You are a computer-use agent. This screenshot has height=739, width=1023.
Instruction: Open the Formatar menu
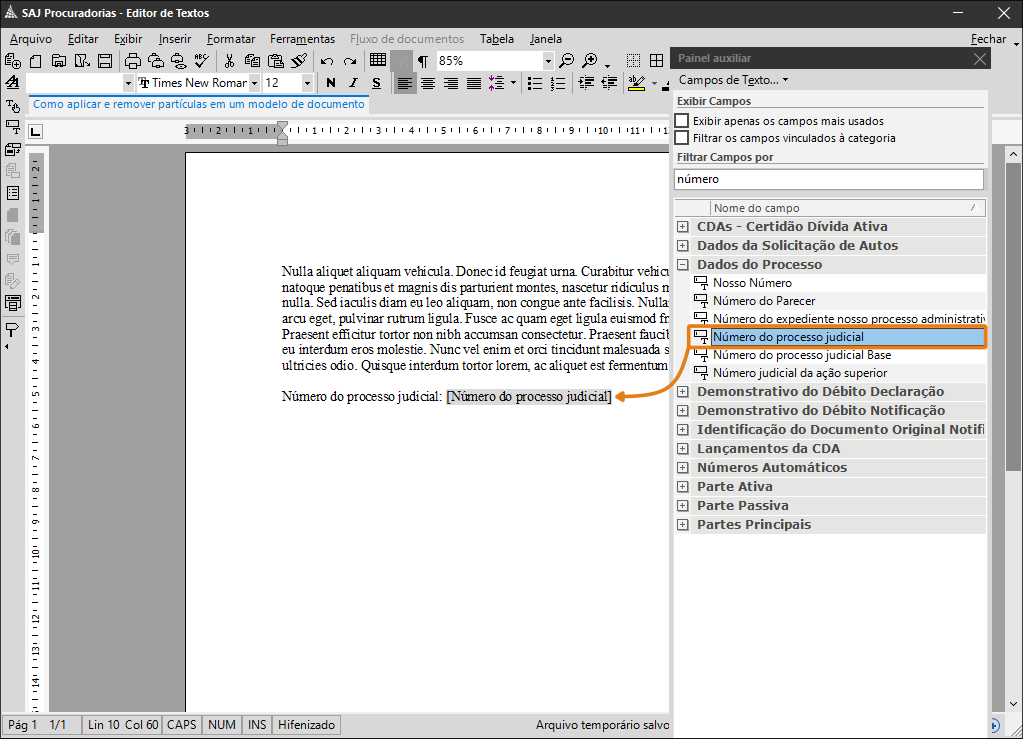(231, 39)
